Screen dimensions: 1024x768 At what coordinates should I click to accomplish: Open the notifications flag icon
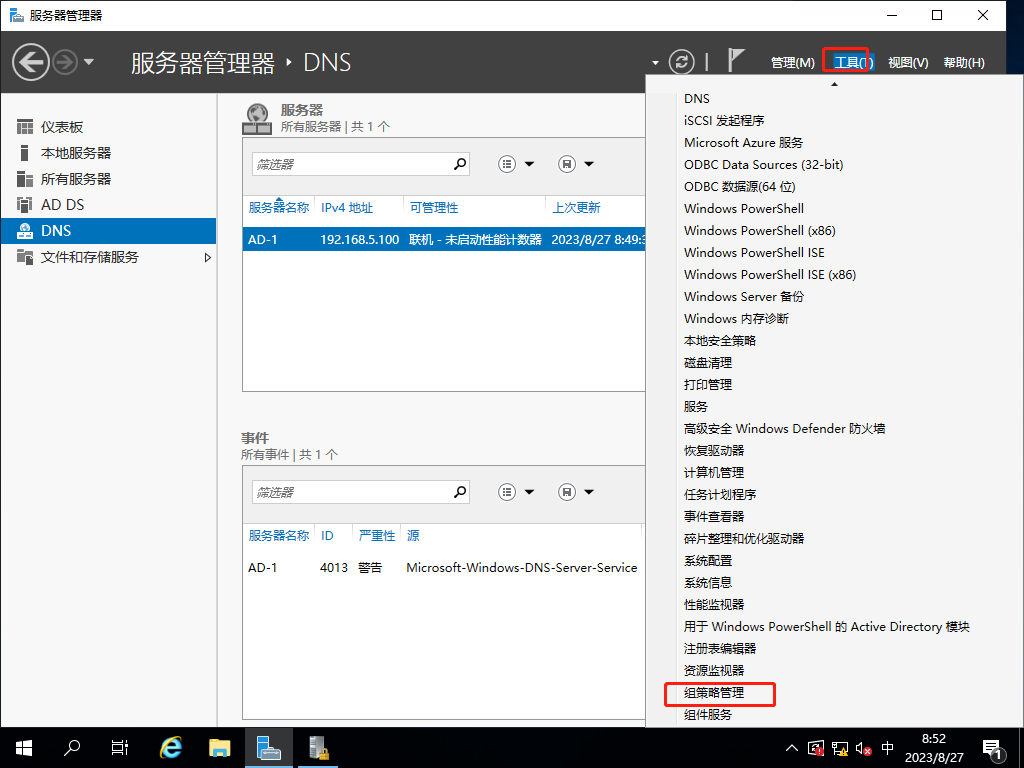[x=735, y=60]
